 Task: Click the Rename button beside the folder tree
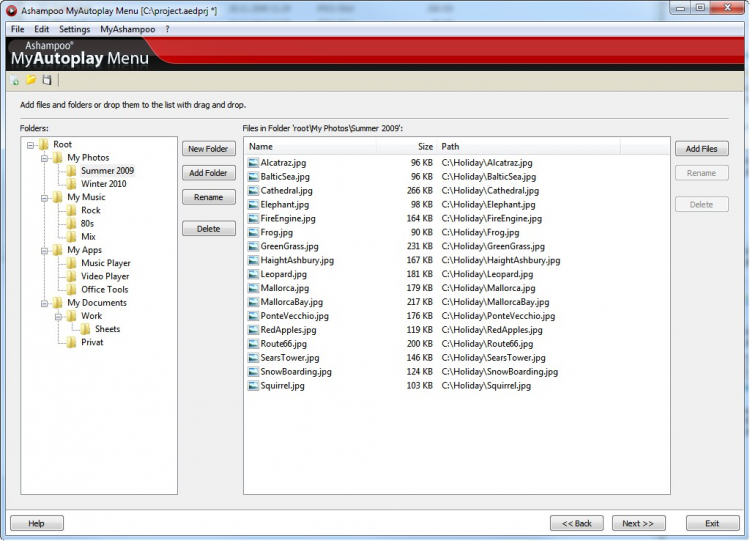point(209,197)
